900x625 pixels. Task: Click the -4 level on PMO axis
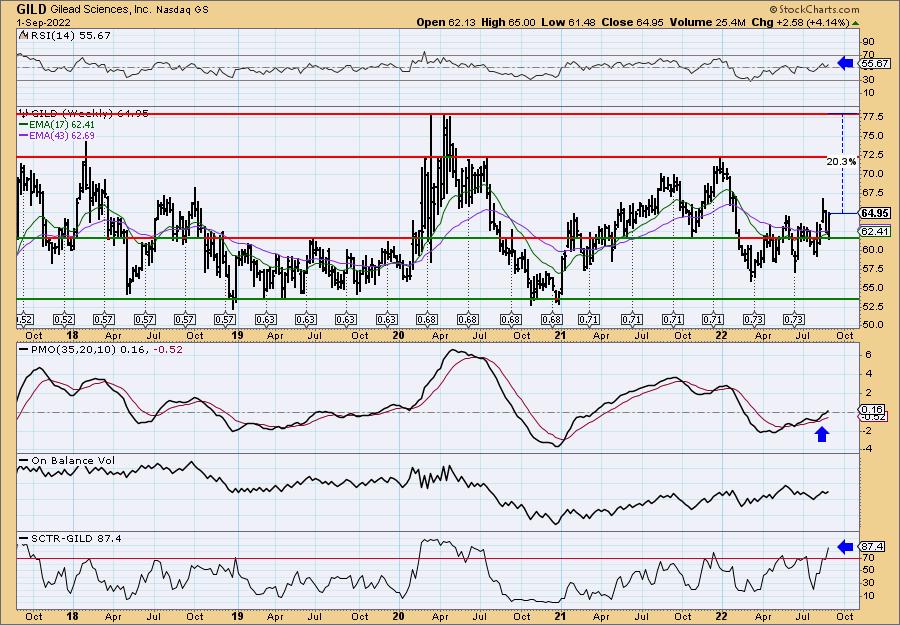click(867, 449)
